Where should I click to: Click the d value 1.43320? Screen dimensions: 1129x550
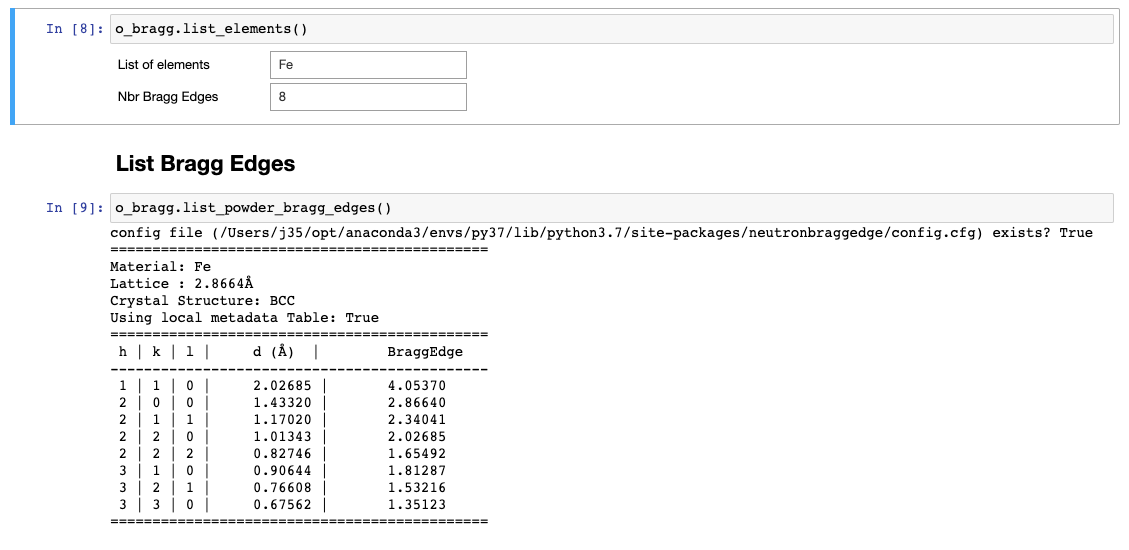pyautogui.click(x=282, y=403)
